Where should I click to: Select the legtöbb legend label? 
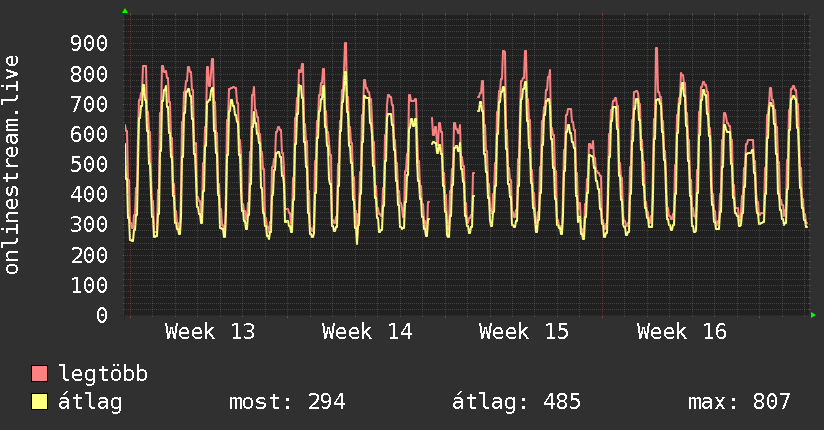tap(103, 373)
